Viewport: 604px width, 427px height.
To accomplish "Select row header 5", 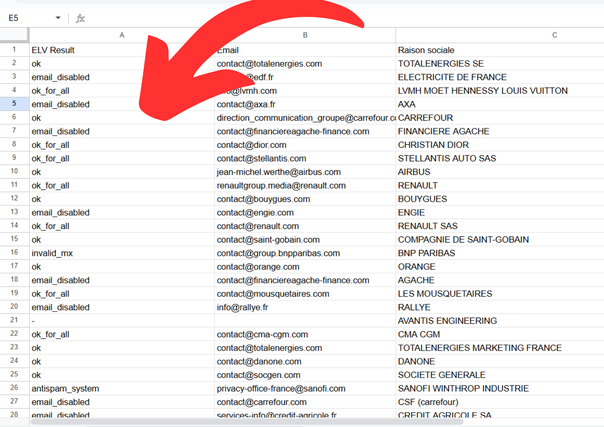I will click(14, 104).
